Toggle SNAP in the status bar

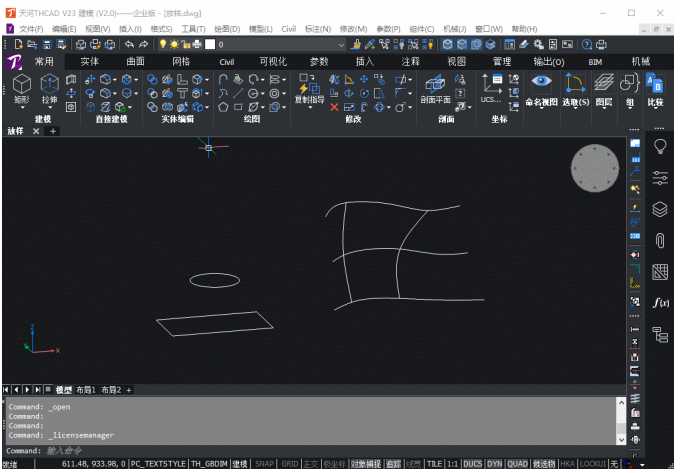click(x=264, y=464)
